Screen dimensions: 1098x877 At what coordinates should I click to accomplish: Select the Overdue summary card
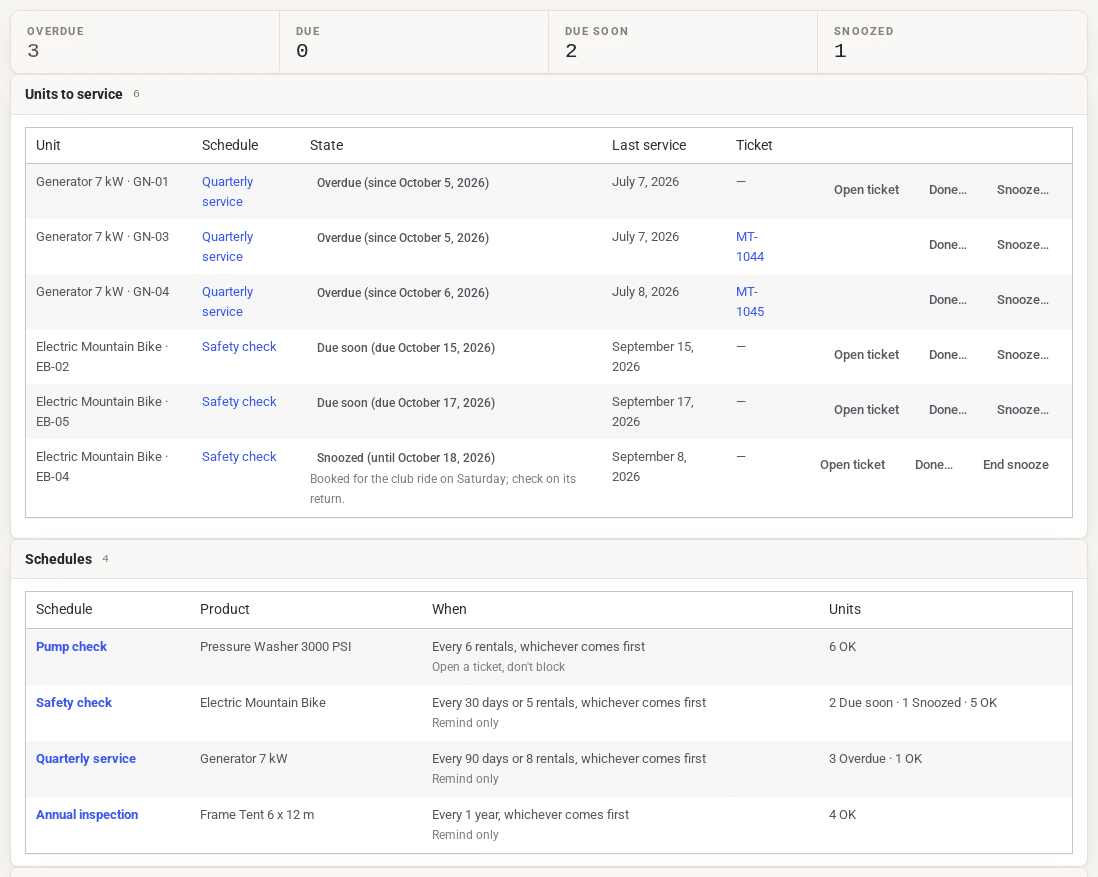click(145, 42)
